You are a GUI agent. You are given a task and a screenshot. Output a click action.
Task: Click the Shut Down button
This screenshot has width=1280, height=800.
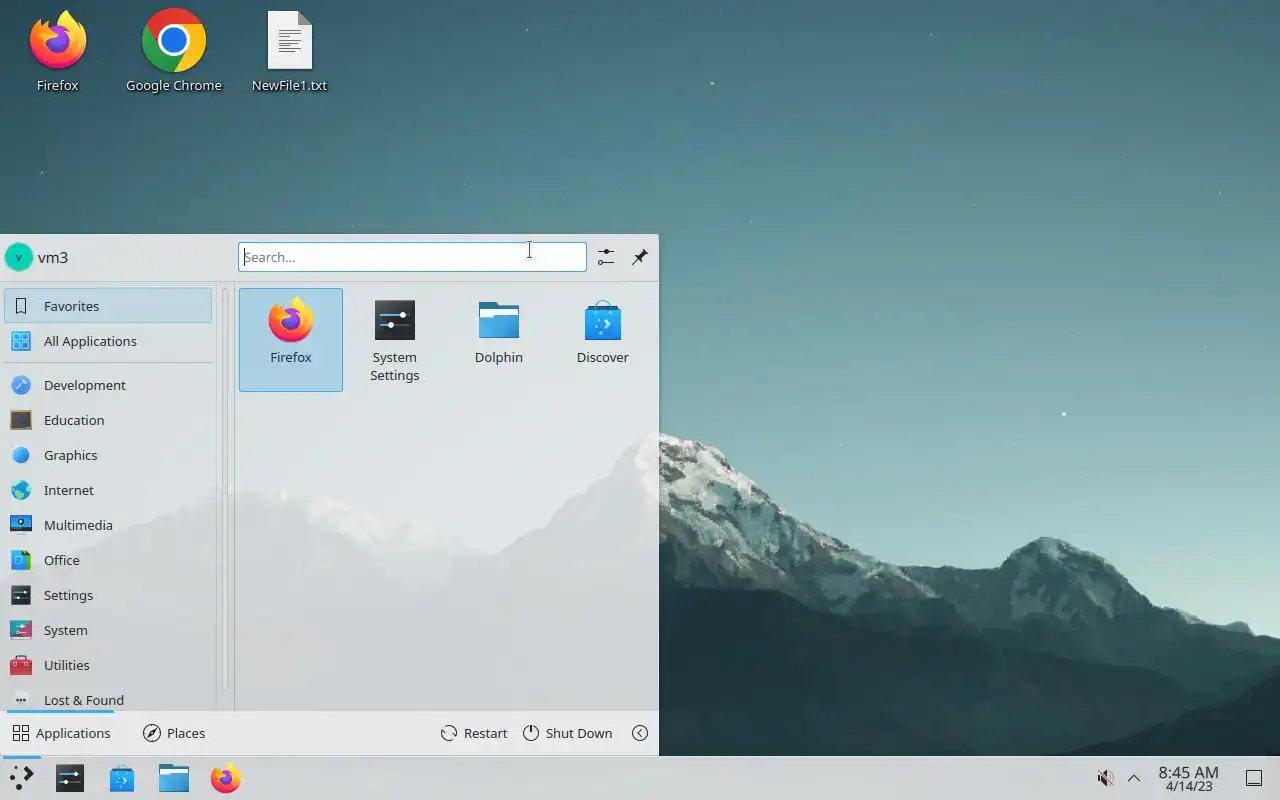567,733
